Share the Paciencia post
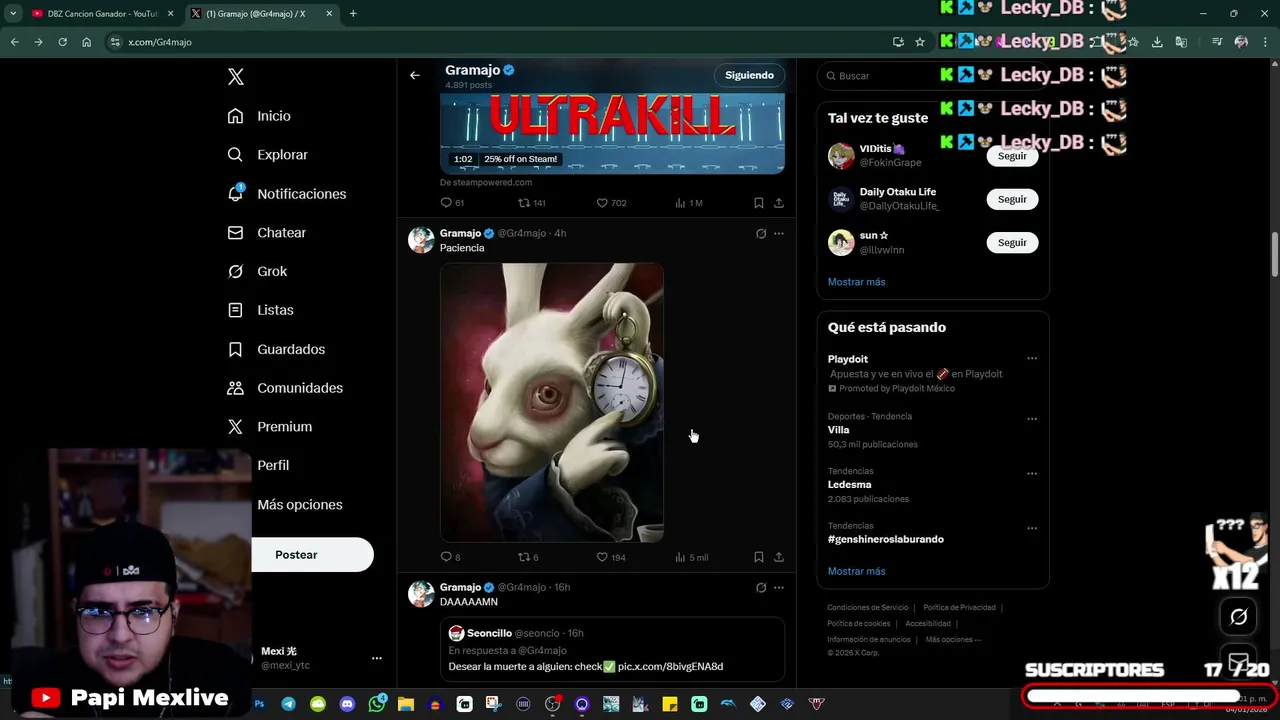Viewport: 1280px width, 720px height. click(x=779, y=557)
